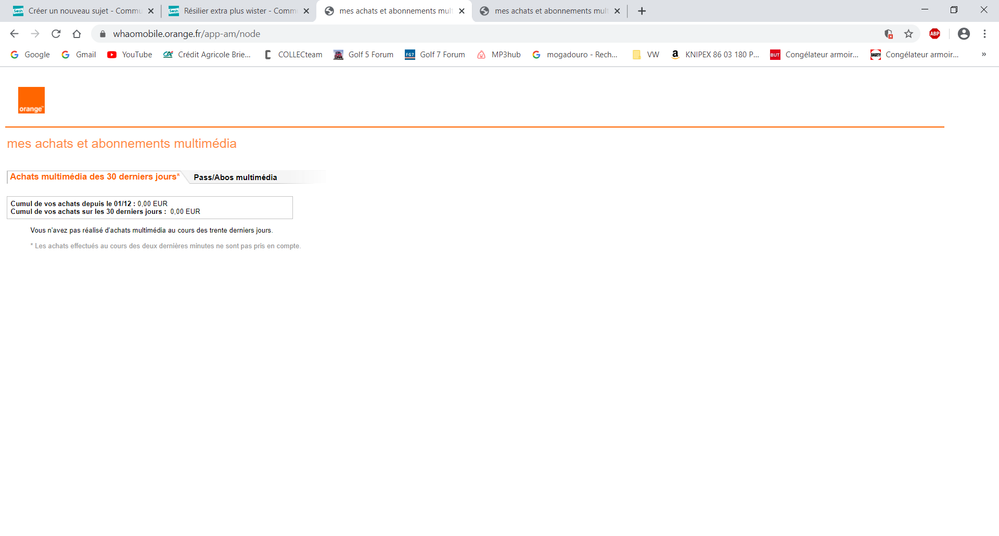Open the Chrome profile avatar
The height and width of the screenshot is (536, 999).
(x=964, y=34)
